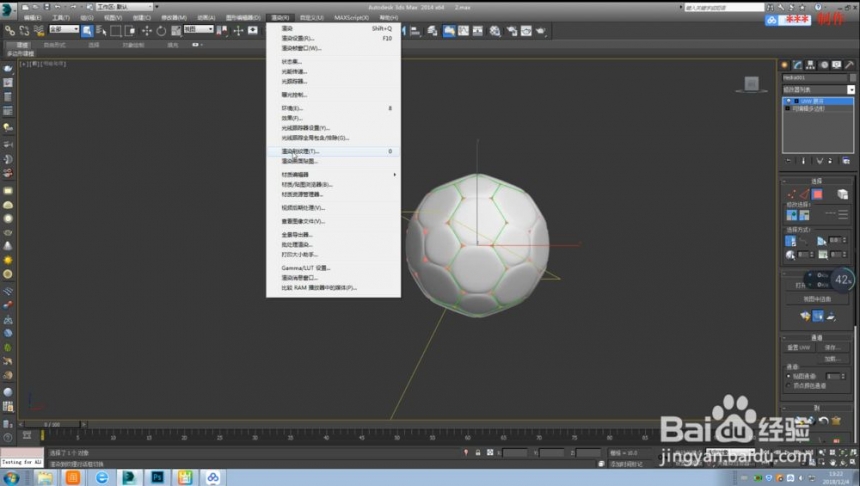Screen dimensions: 860x486
Task: Click Configure Modifier Sets icon below stack
Action: (x=846, y=161)
